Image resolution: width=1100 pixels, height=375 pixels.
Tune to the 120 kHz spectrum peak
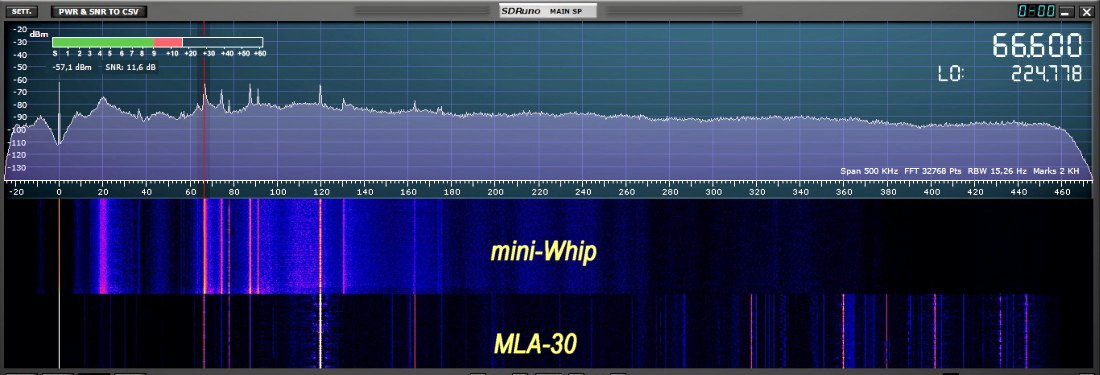(320, 95)
